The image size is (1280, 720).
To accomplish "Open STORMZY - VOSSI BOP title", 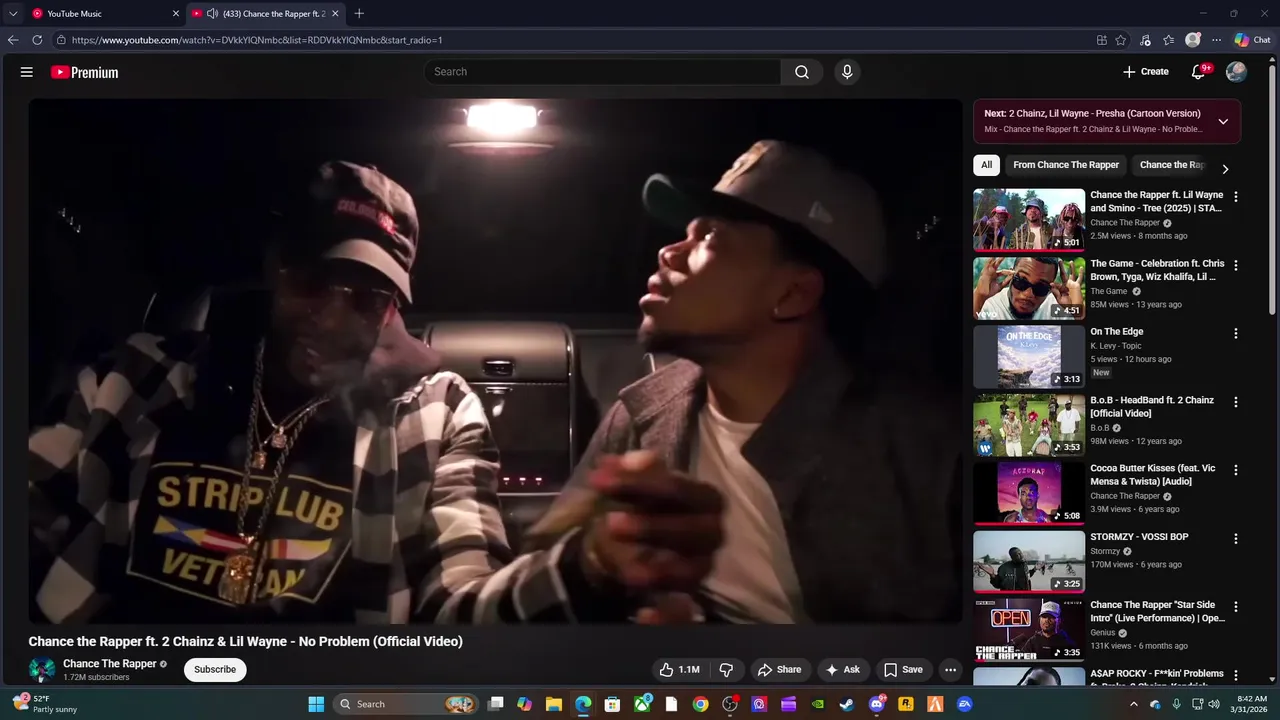I will (x=1139, y=537).
